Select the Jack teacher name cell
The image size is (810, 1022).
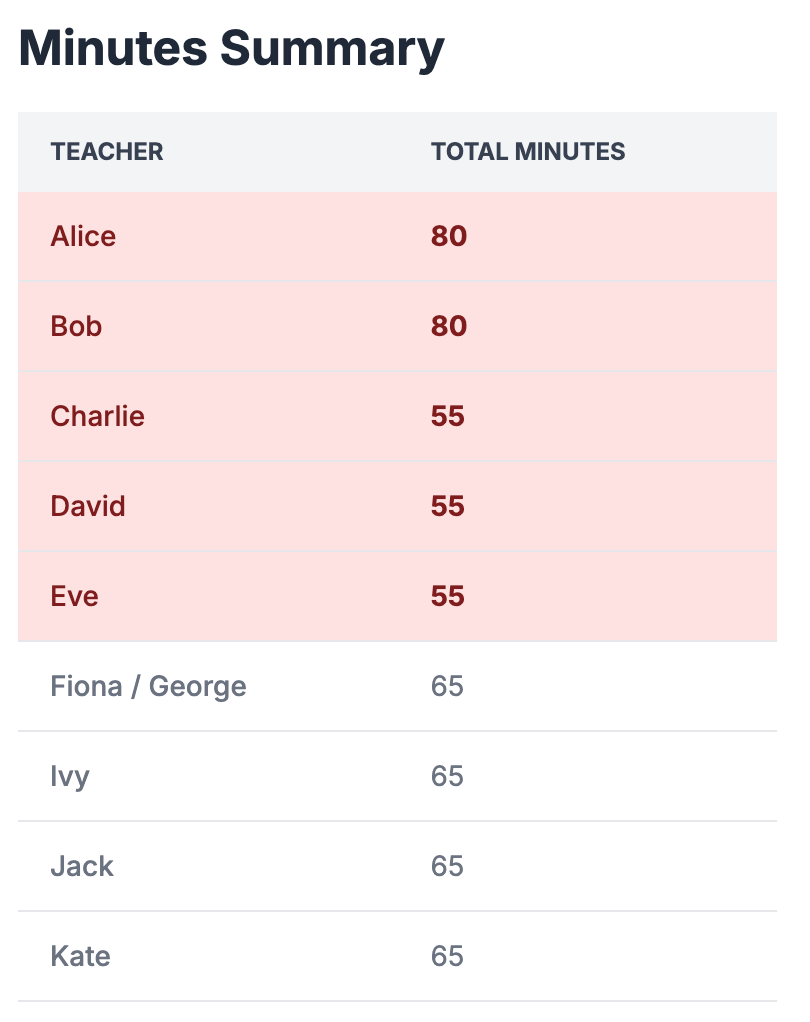pos(82,866)
